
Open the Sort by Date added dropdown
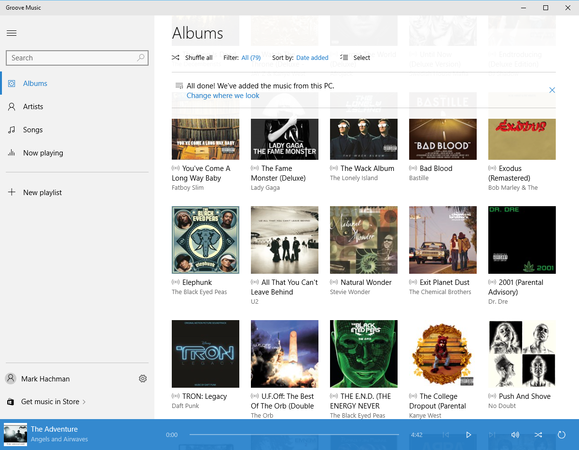pyautogui.click(x=312, y=58)
